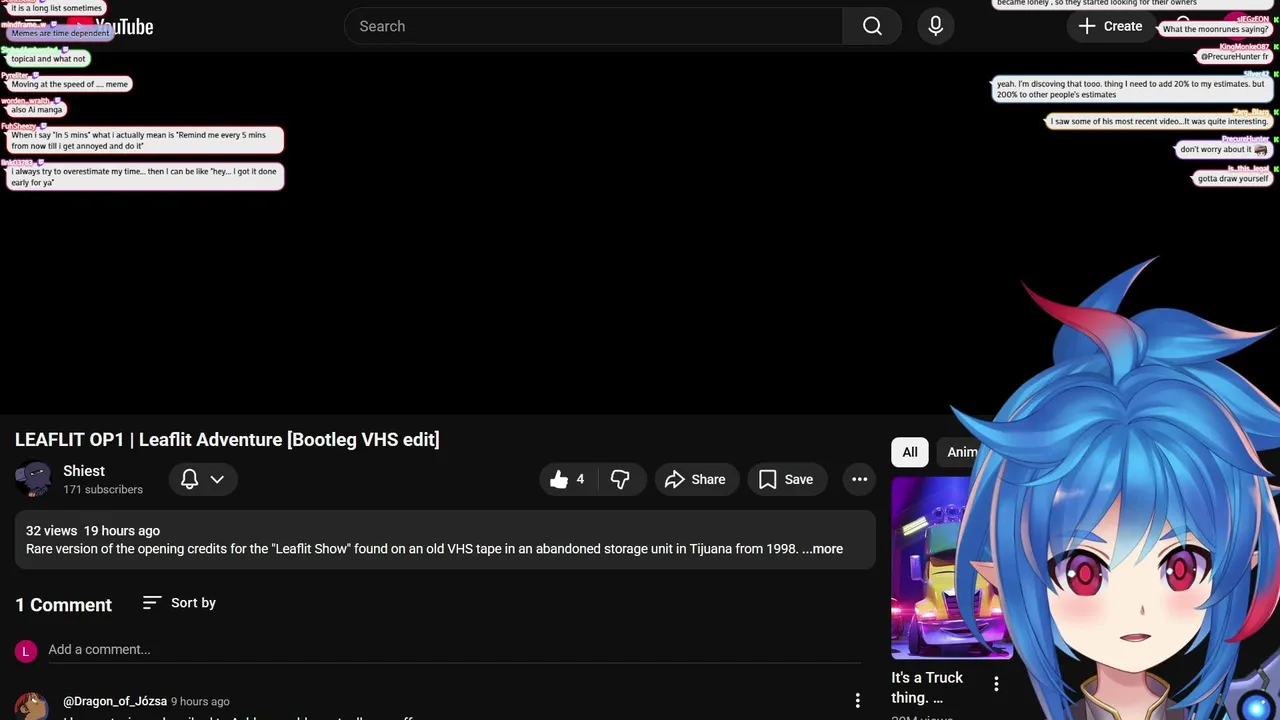The width and height of the screenshot is (1280, 720).
Task: Click your user avatar beside Add a comment
Action: pyautogui.click(x=26, y=651)
